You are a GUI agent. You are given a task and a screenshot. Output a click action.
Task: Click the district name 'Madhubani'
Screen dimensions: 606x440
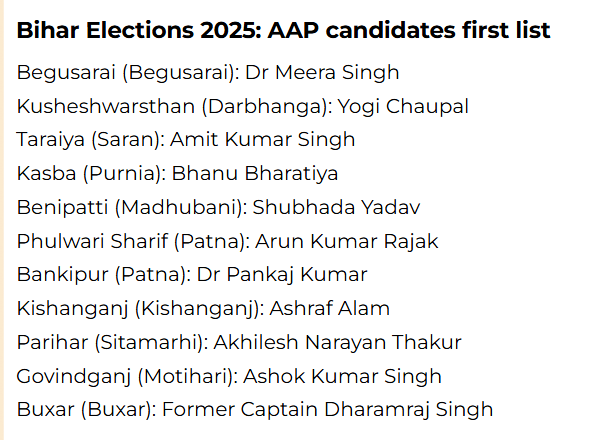[x=181, y=208]
